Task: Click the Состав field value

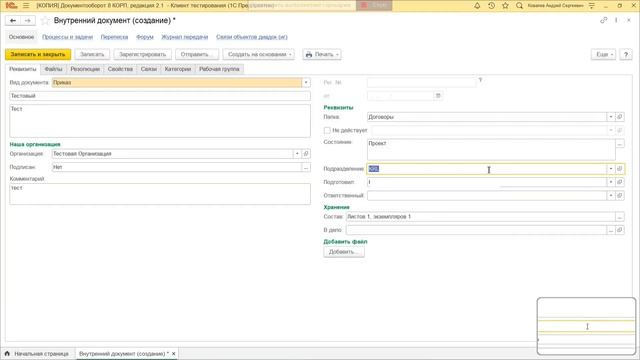Action: point(480,217)
